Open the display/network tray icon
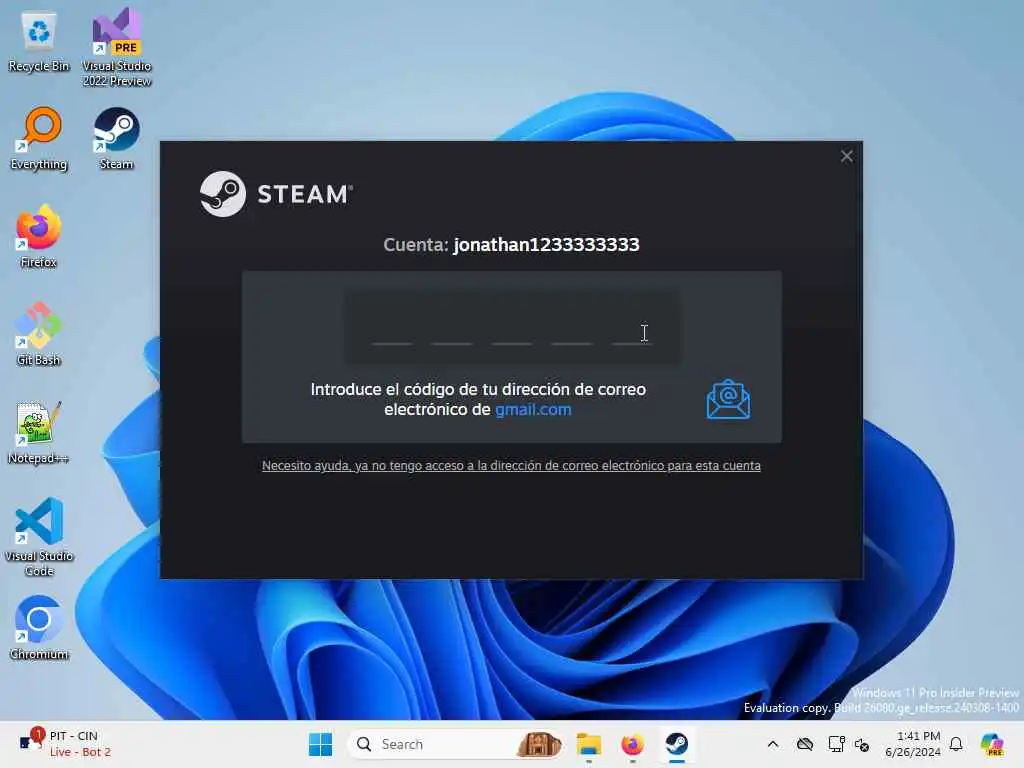Viewport: 1024px width, 768px height. click(x=836, y=744)
